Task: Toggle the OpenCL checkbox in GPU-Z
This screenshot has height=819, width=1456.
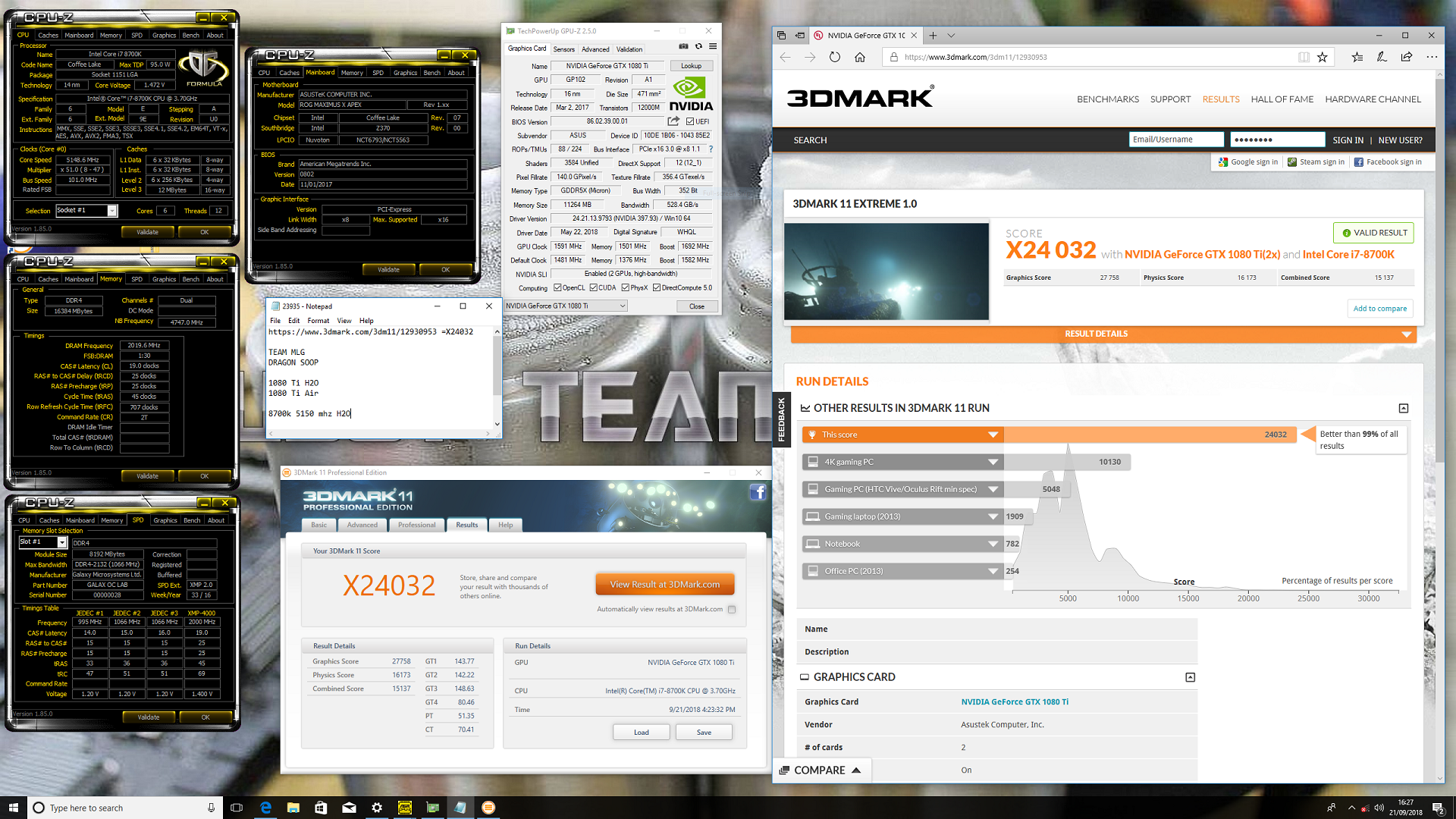Action: [557, 287]
